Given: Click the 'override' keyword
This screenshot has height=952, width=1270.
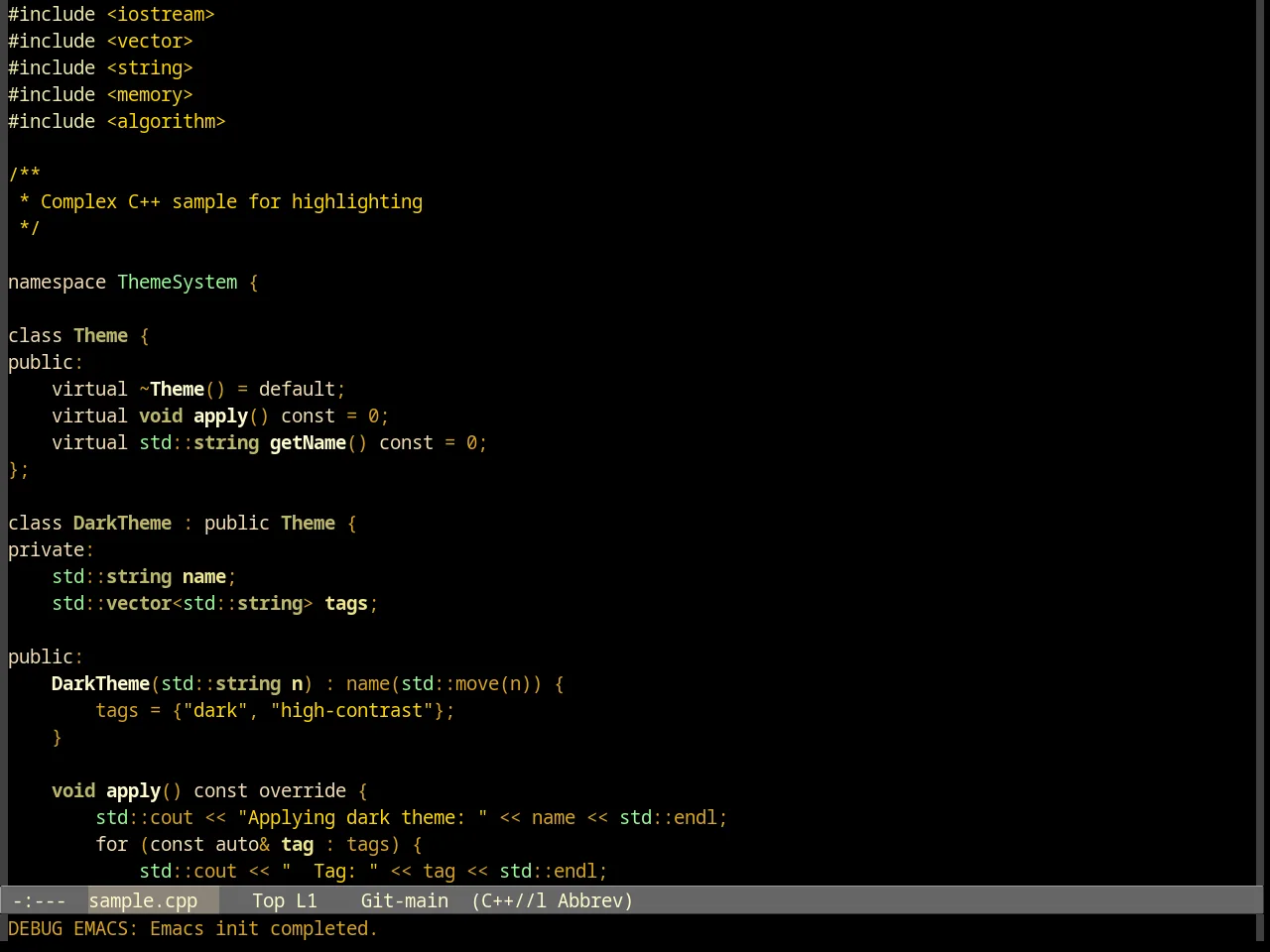Looking at the screenshot, I should pyautogui.click(x=303, y=790).
